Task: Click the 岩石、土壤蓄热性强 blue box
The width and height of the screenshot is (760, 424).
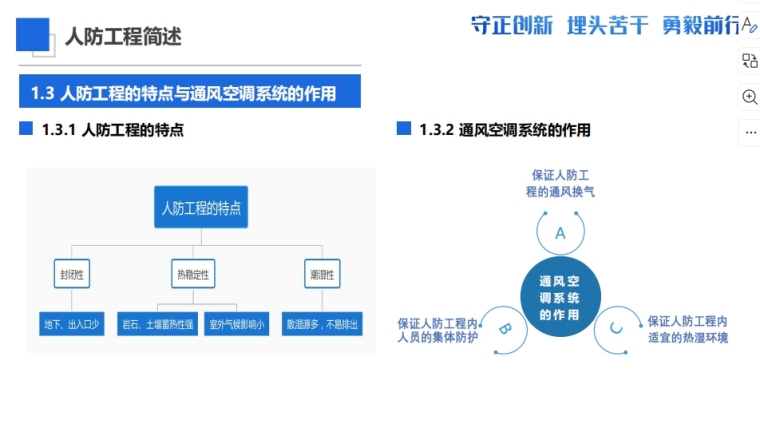Action: coord(157,324)
